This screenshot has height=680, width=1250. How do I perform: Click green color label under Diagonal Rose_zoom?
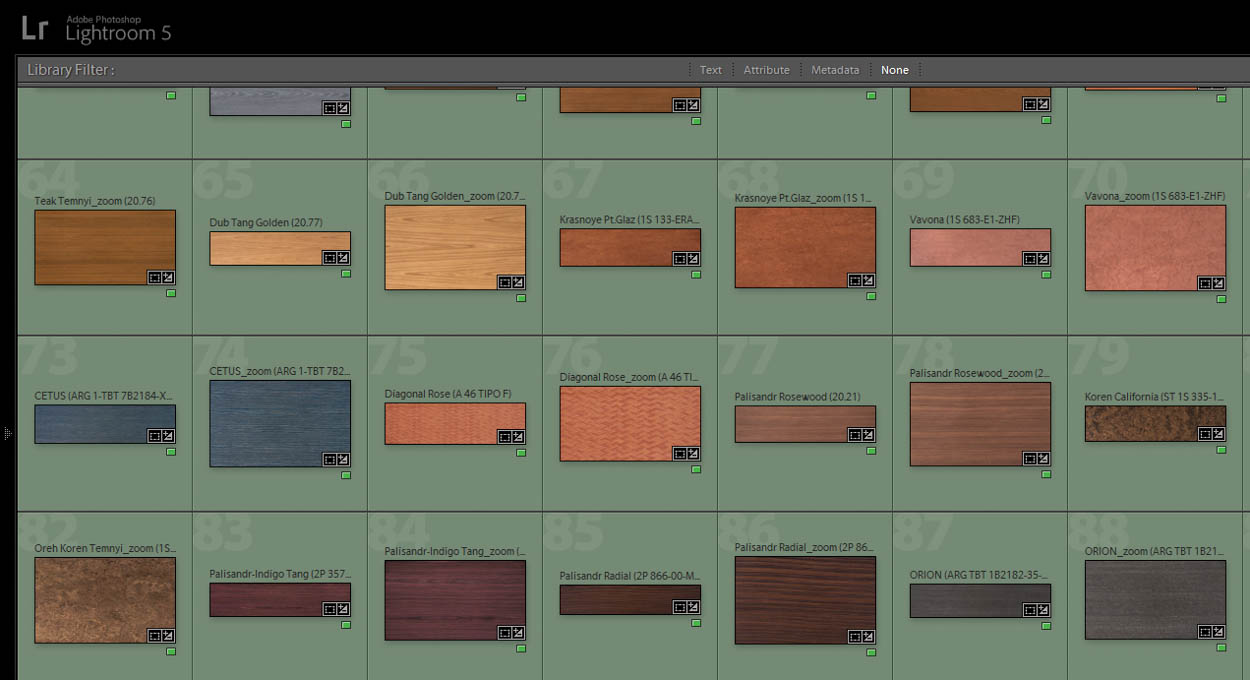coord(696,469)
